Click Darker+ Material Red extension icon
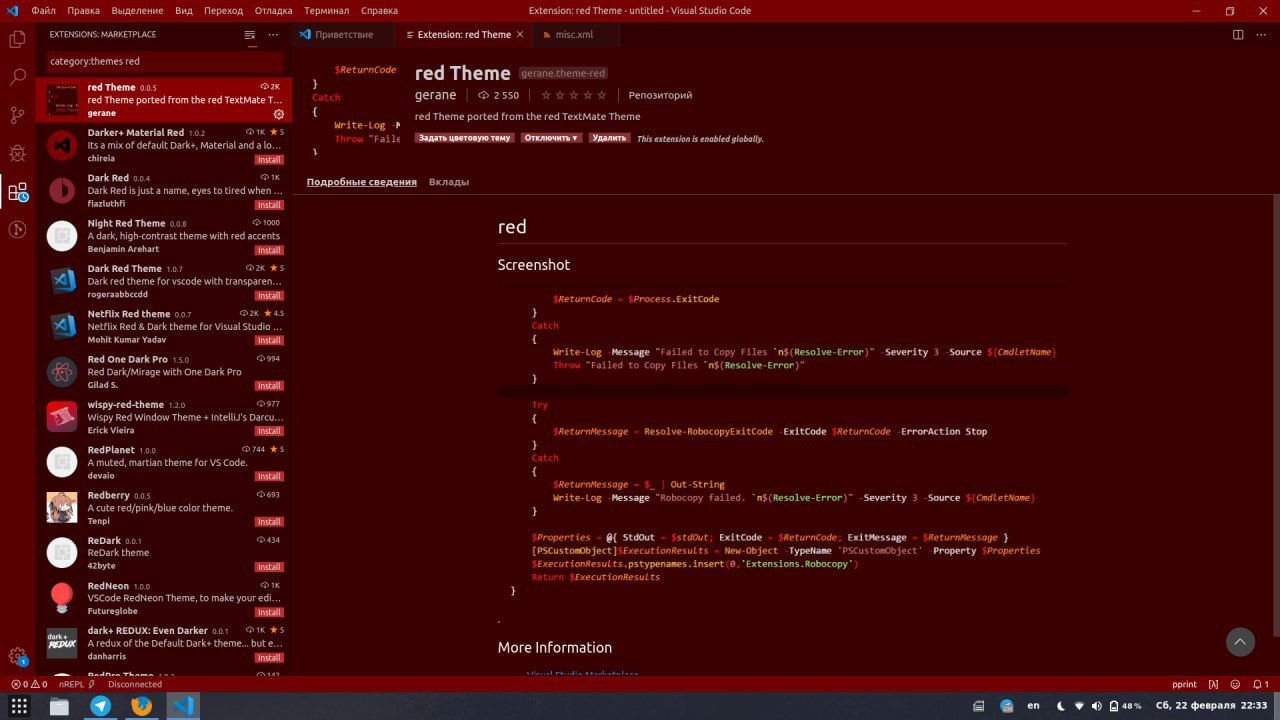 point(62,145)
